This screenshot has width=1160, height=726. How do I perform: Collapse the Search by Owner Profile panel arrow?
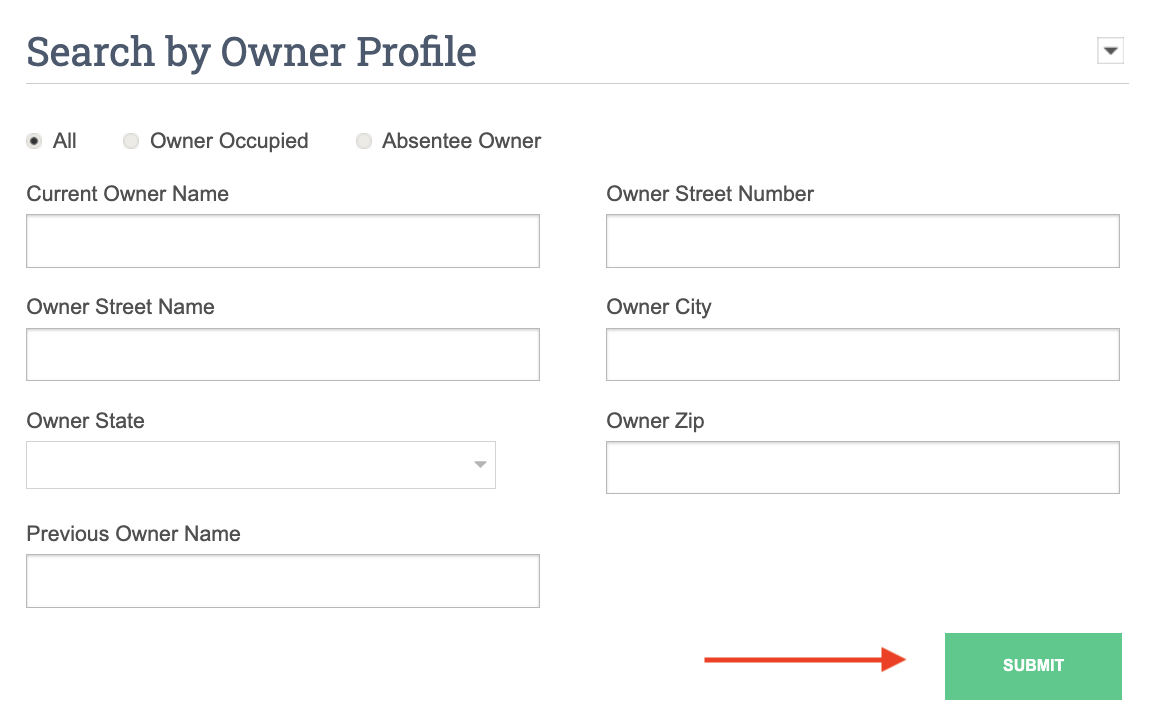coord(1110,51)
